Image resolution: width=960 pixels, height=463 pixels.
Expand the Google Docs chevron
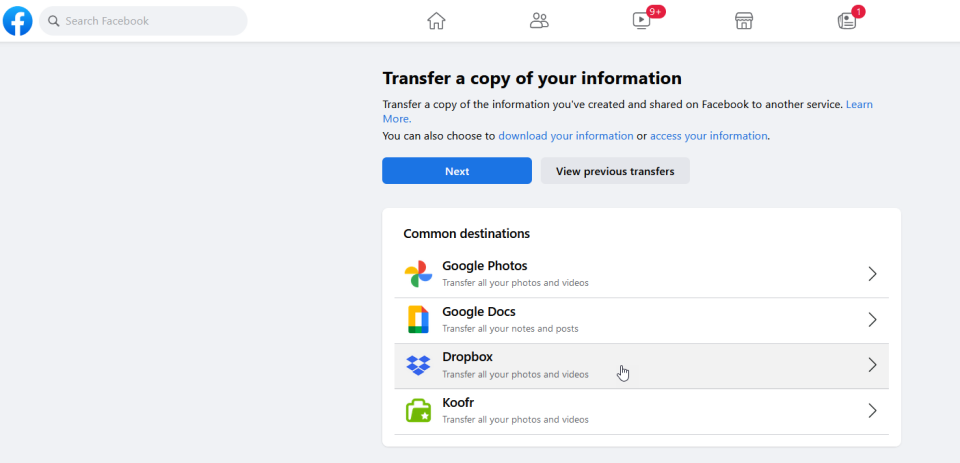(x=872, y=319)
